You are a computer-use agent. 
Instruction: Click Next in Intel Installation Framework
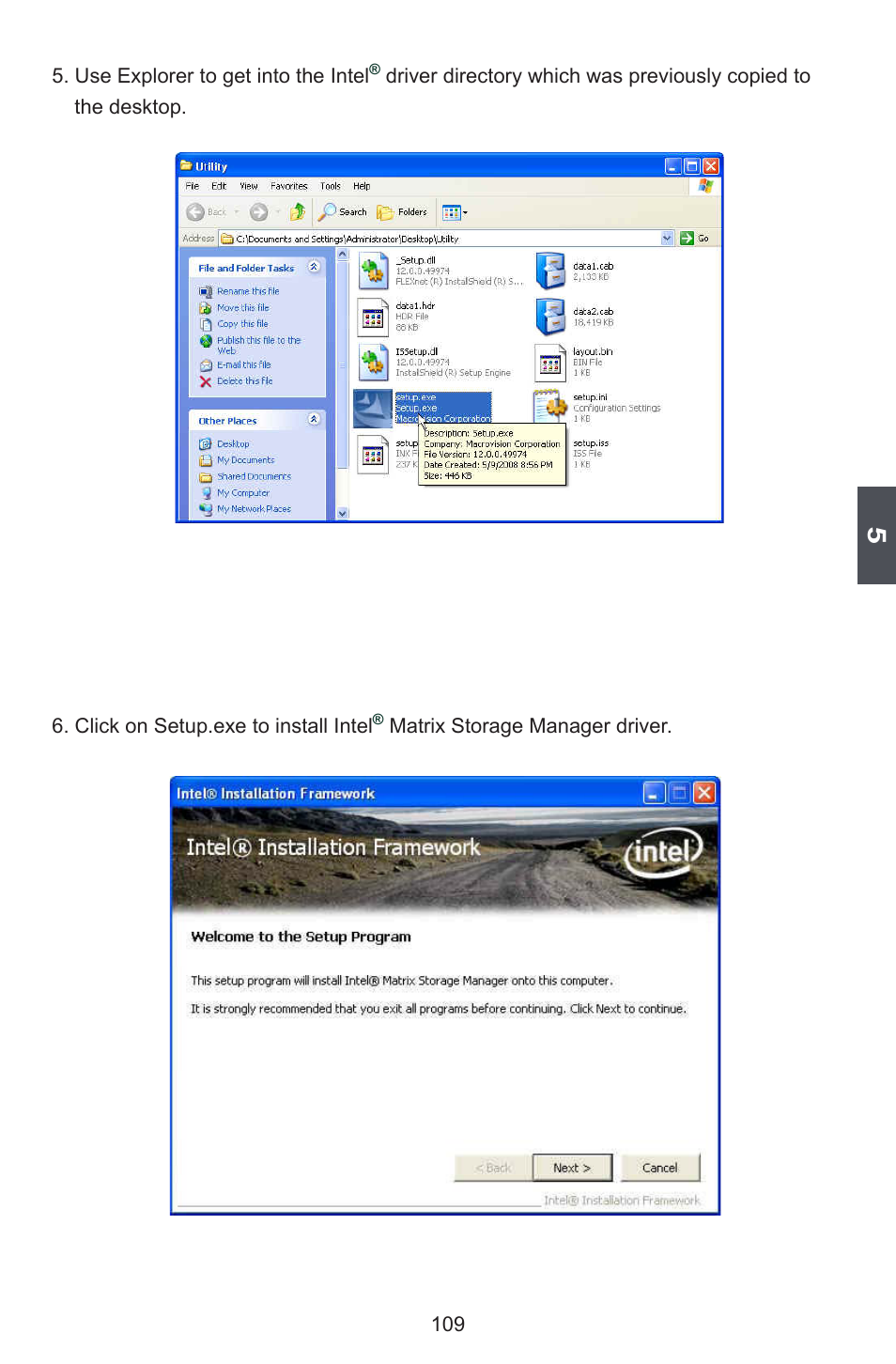point(572,1168)
